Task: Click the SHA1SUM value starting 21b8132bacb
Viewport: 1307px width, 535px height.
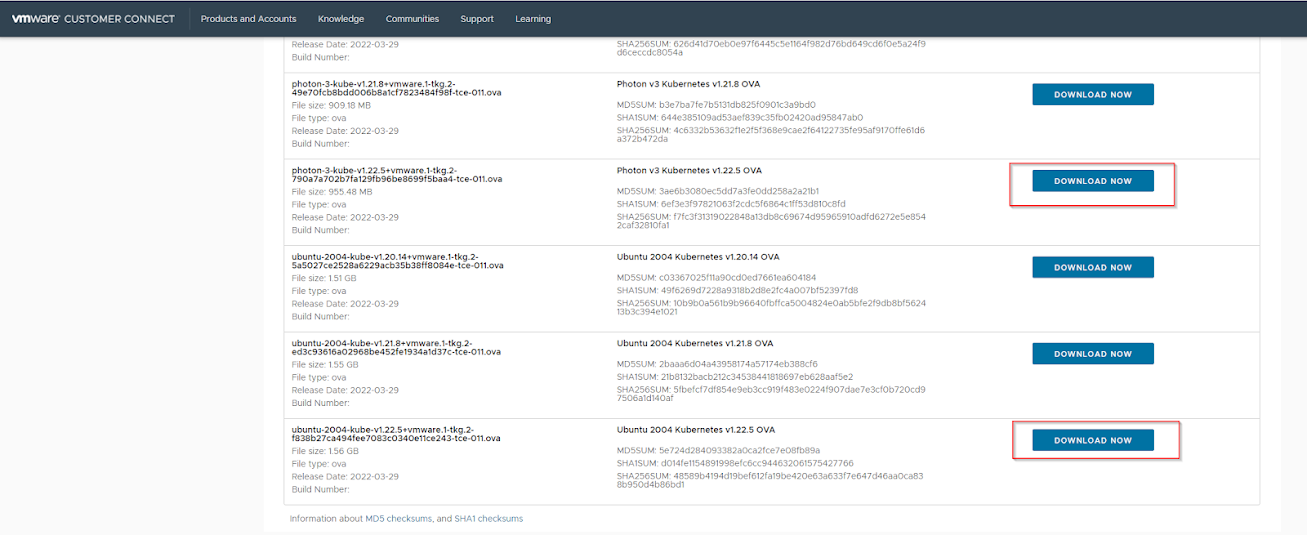Action: pyautogui.click(x=756, y=377)
